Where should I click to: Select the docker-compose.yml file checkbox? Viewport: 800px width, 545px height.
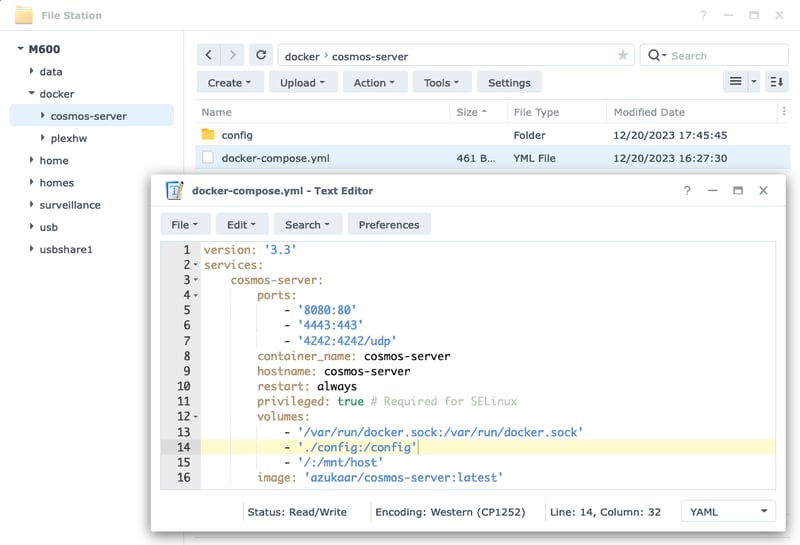208,158
